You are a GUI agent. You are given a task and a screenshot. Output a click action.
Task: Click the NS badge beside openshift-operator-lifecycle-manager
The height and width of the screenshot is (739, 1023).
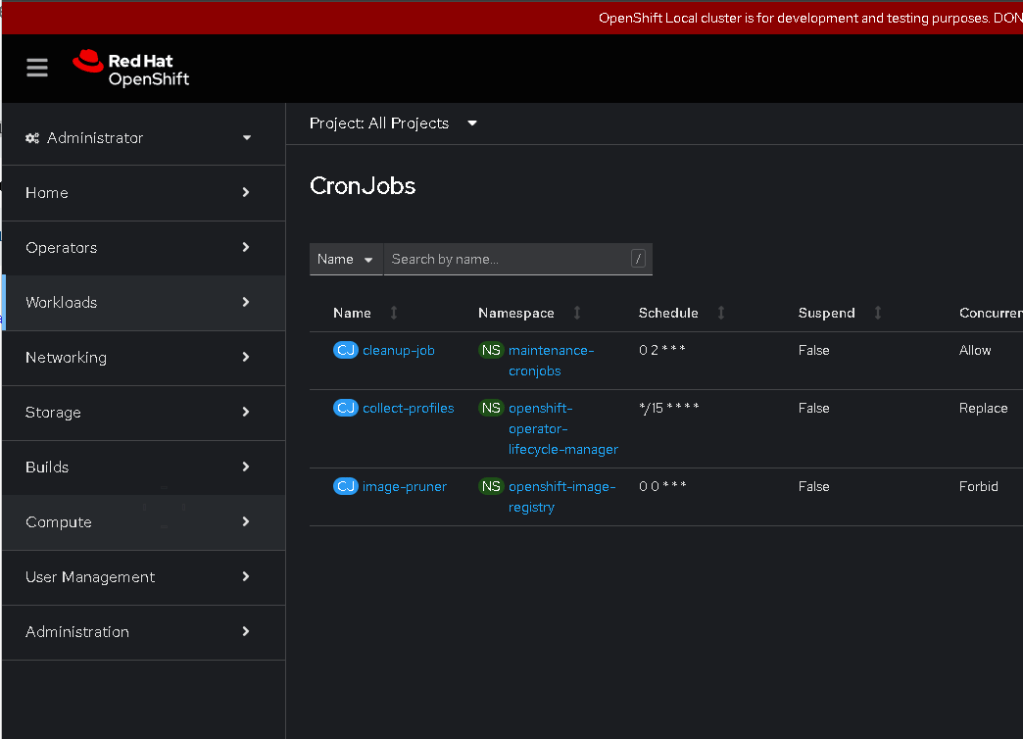point(491,408)
